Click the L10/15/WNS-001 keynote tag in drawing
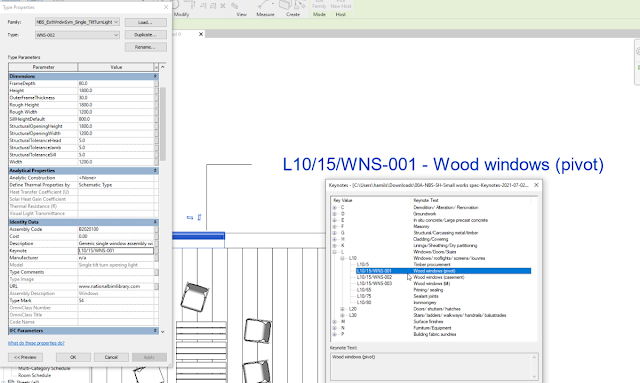Screen dimensions: 640x383 pos(443,165)
